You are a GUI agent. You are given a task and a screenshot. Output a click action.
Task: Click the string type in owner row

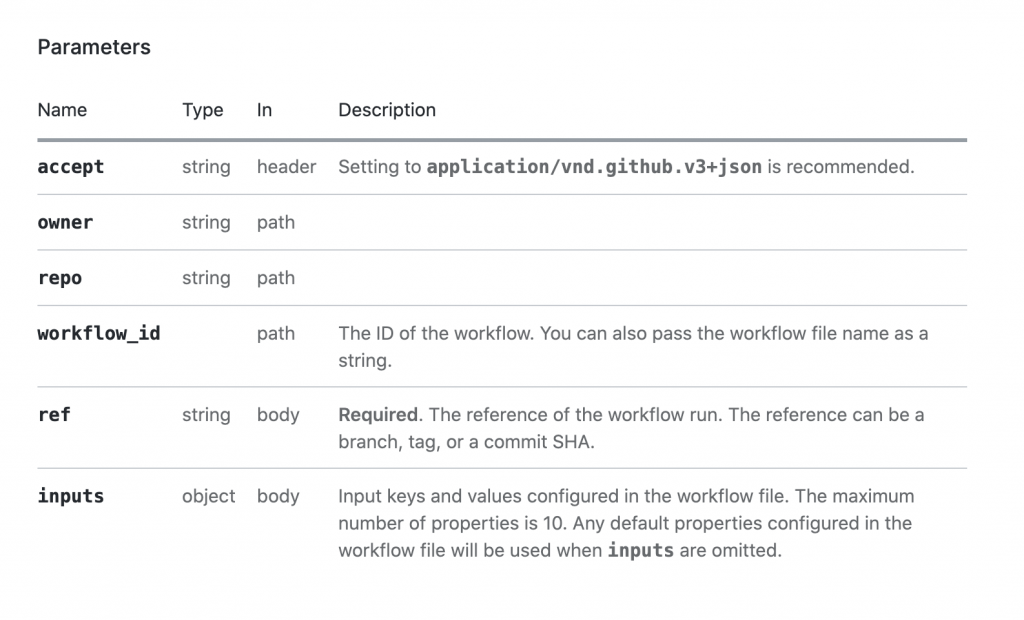coord(206,223)
